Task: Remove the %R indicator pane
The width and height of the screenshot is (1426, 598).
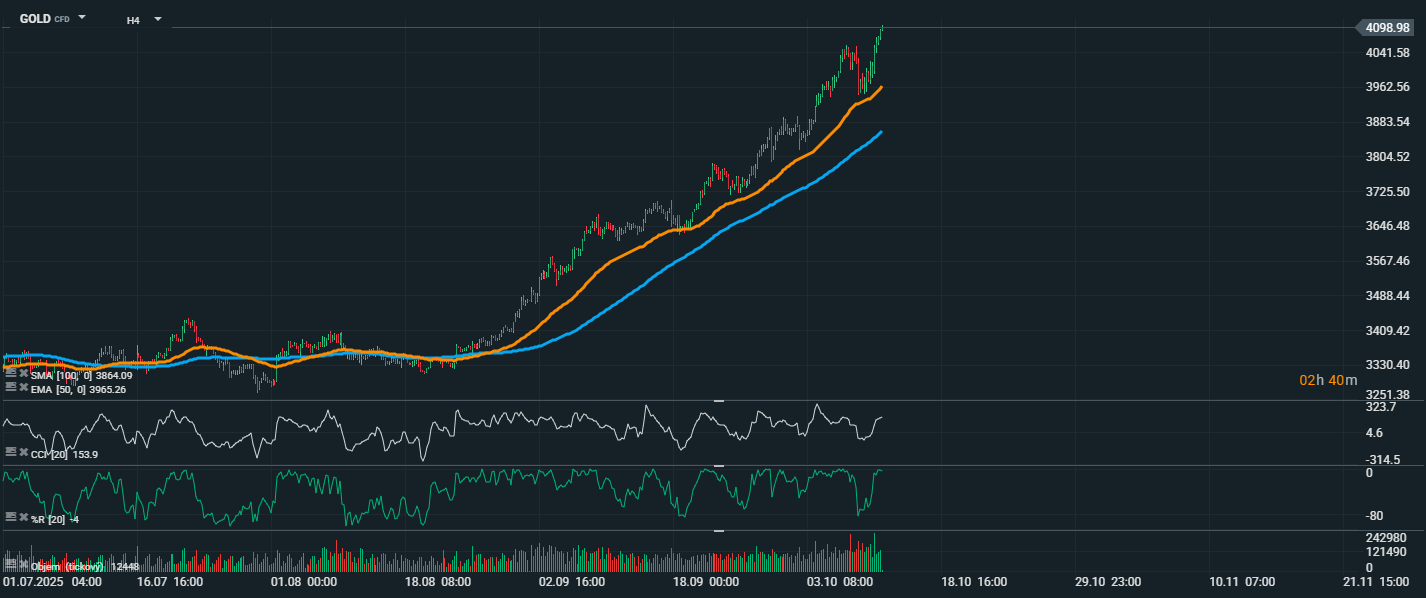Action: tap(23, 517)
